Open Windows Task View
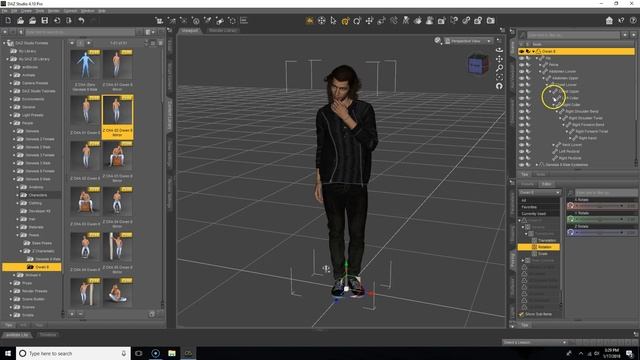640x360 pixels. pyautogui.click(x=139, y=353)
